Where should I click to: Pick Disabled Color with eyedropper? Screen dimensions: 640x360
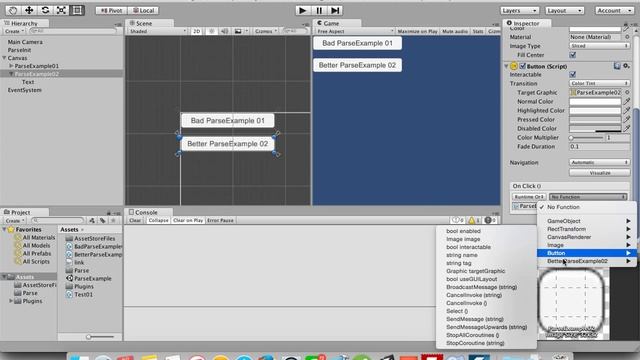(x=627, y=128)
